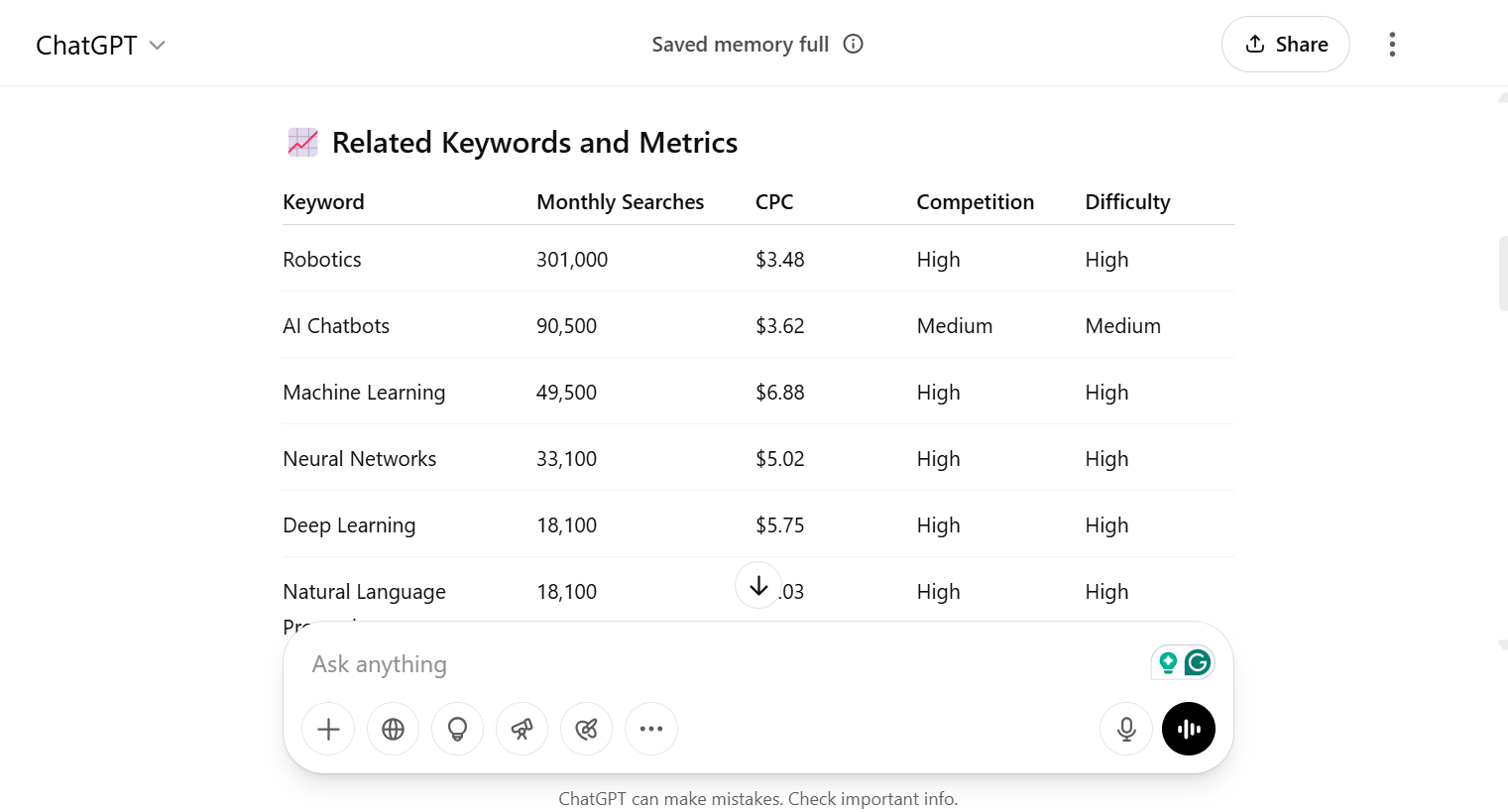Open the three-dot conversation options menu
This screenshot has width=1508, height=812.
[1392, 44]
